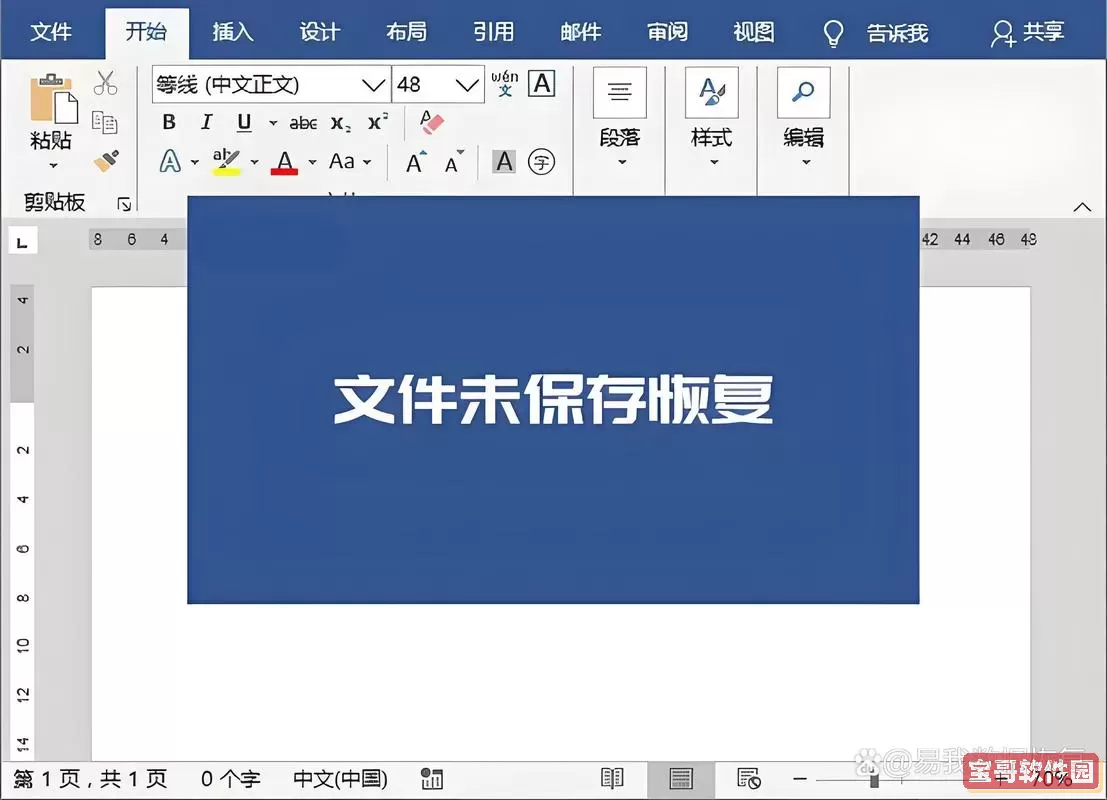
Task: Zoom out with minus button
Action: pyautogui.click(x=800, y=779)
